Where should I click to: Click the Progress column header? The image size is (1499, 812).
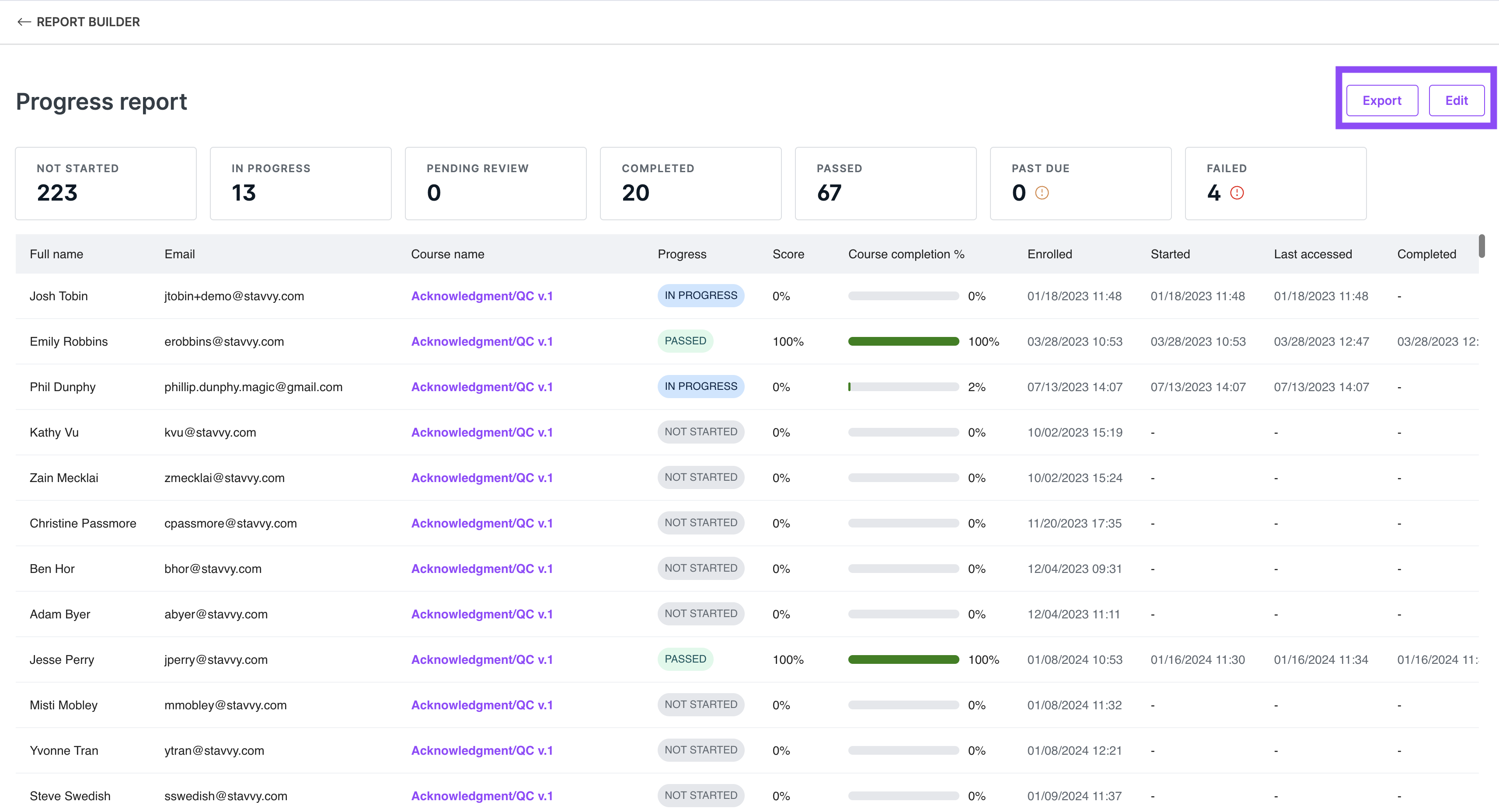[682, 254]
